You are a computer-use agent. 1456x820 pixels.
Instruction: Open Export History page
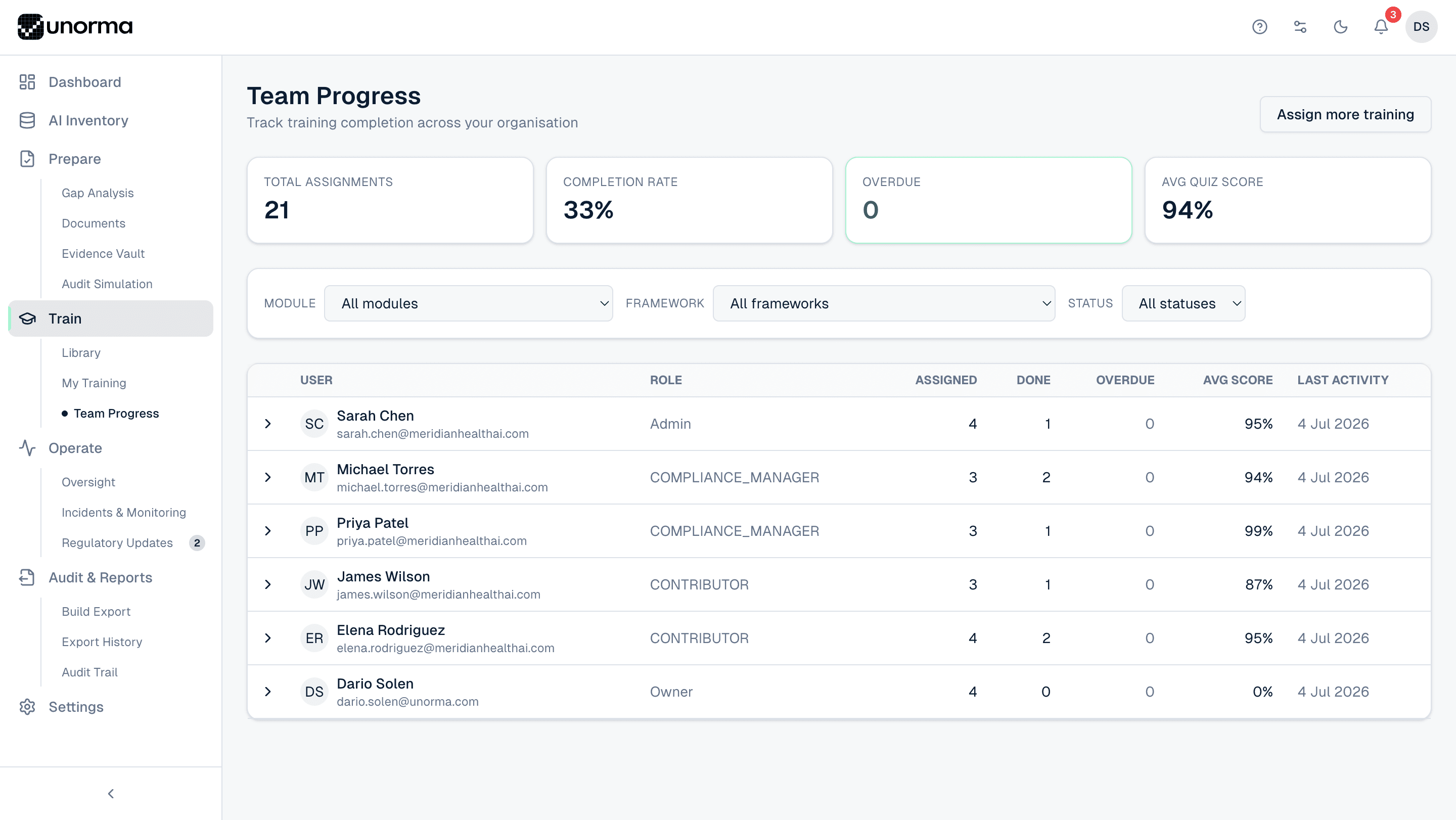coord(102,642)
